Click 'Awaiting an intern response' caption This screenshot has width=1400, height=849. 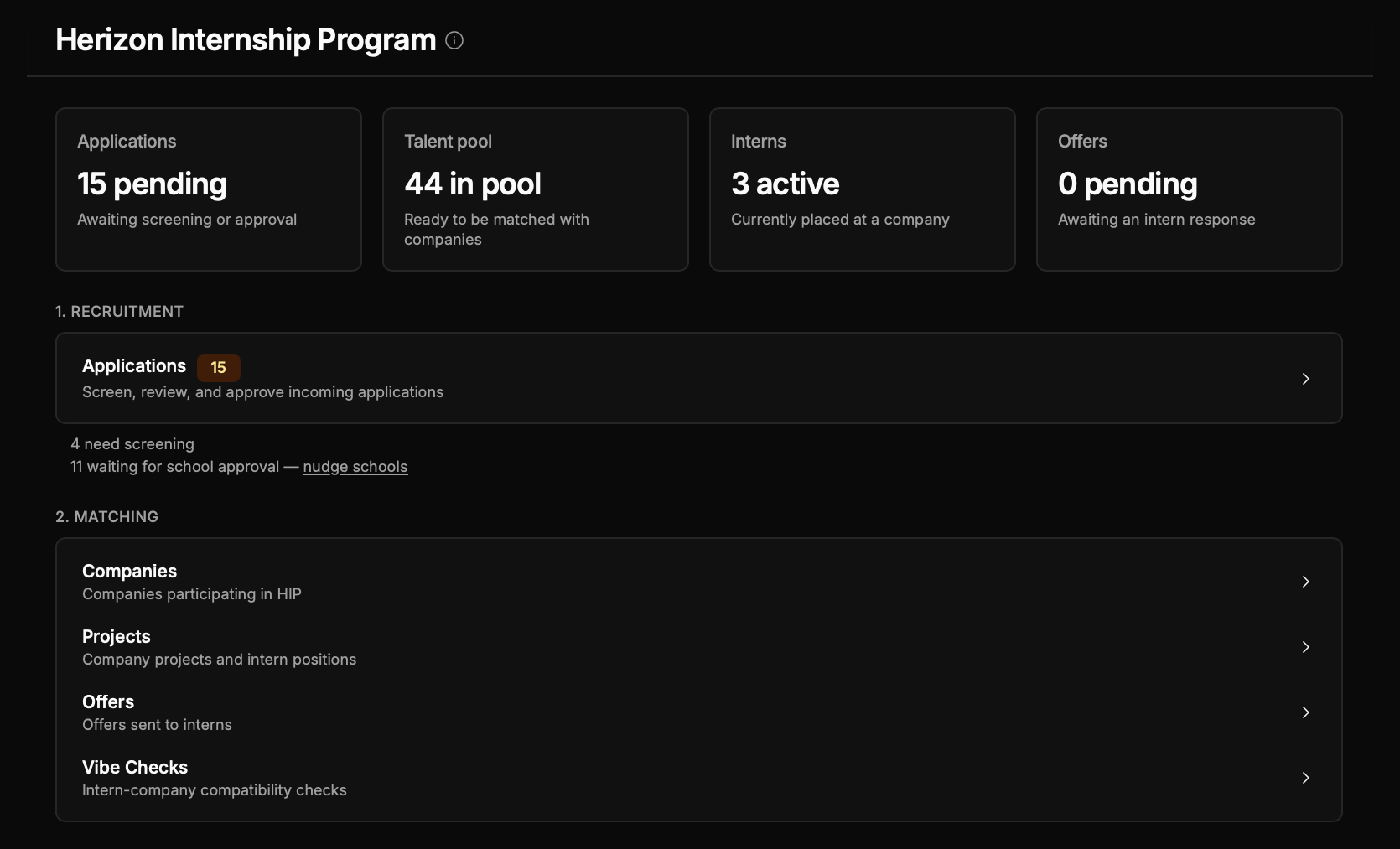(1157, 220)
